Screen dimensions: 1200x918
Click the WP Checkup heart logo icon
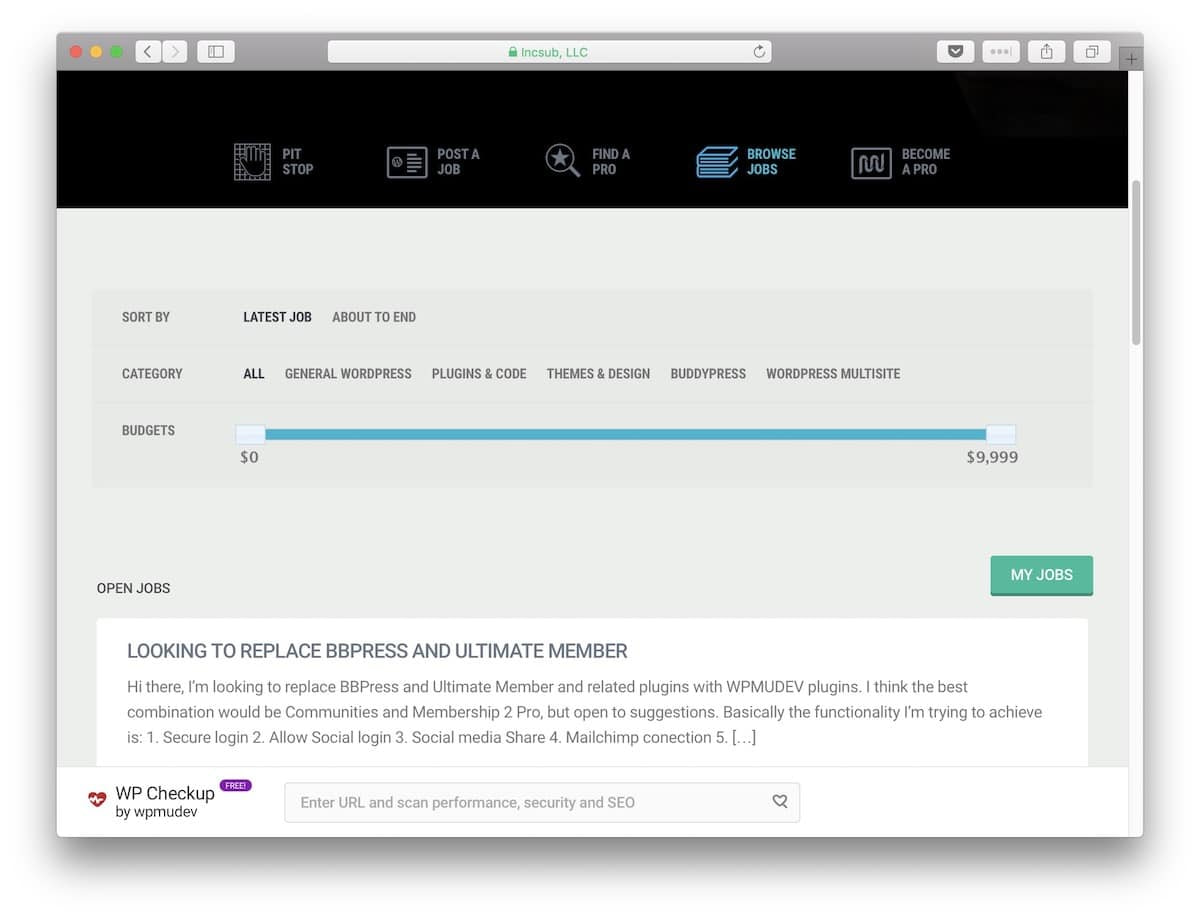coord(97,800)
